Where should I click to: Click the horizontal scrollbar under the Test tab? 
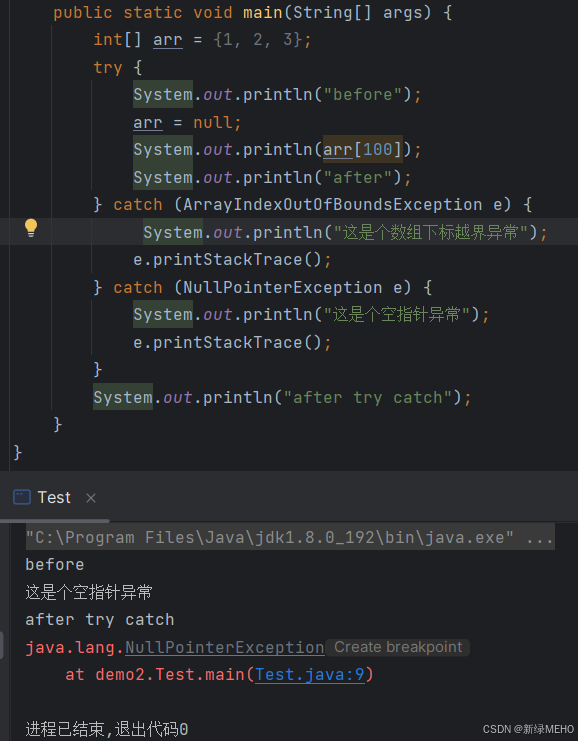coord(55,520)
